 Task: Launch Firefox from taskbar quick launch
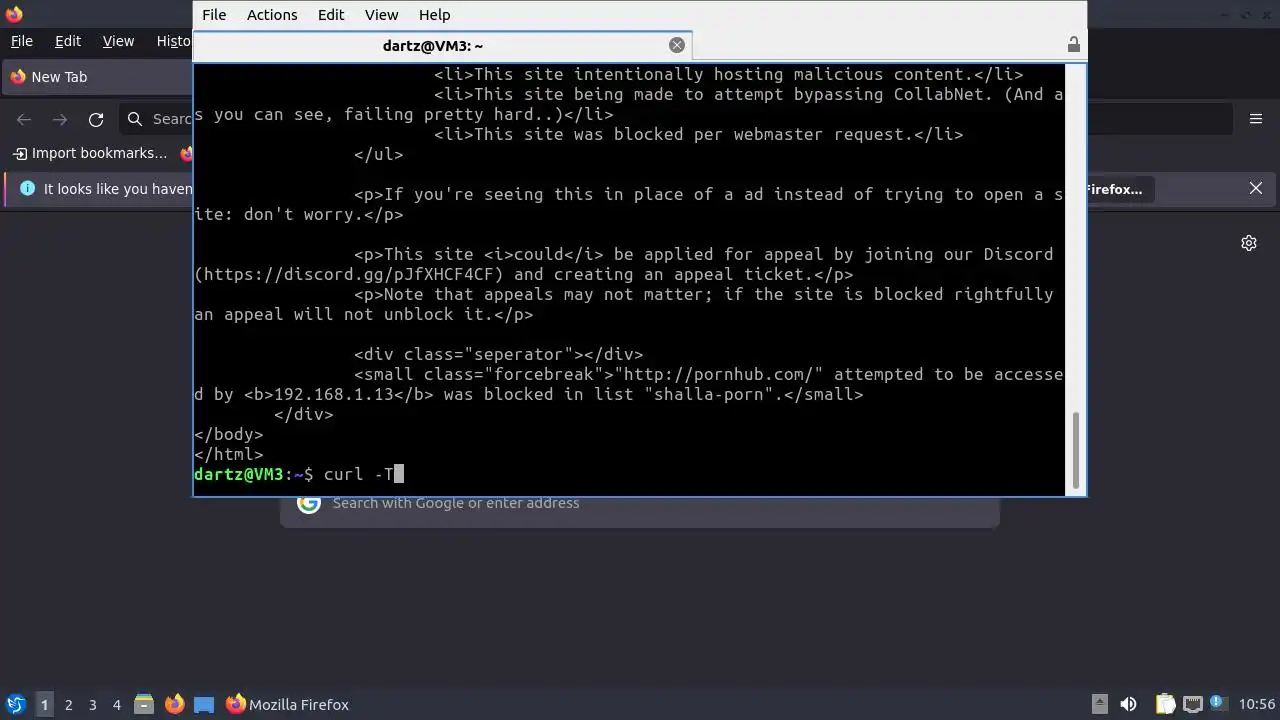175,704
